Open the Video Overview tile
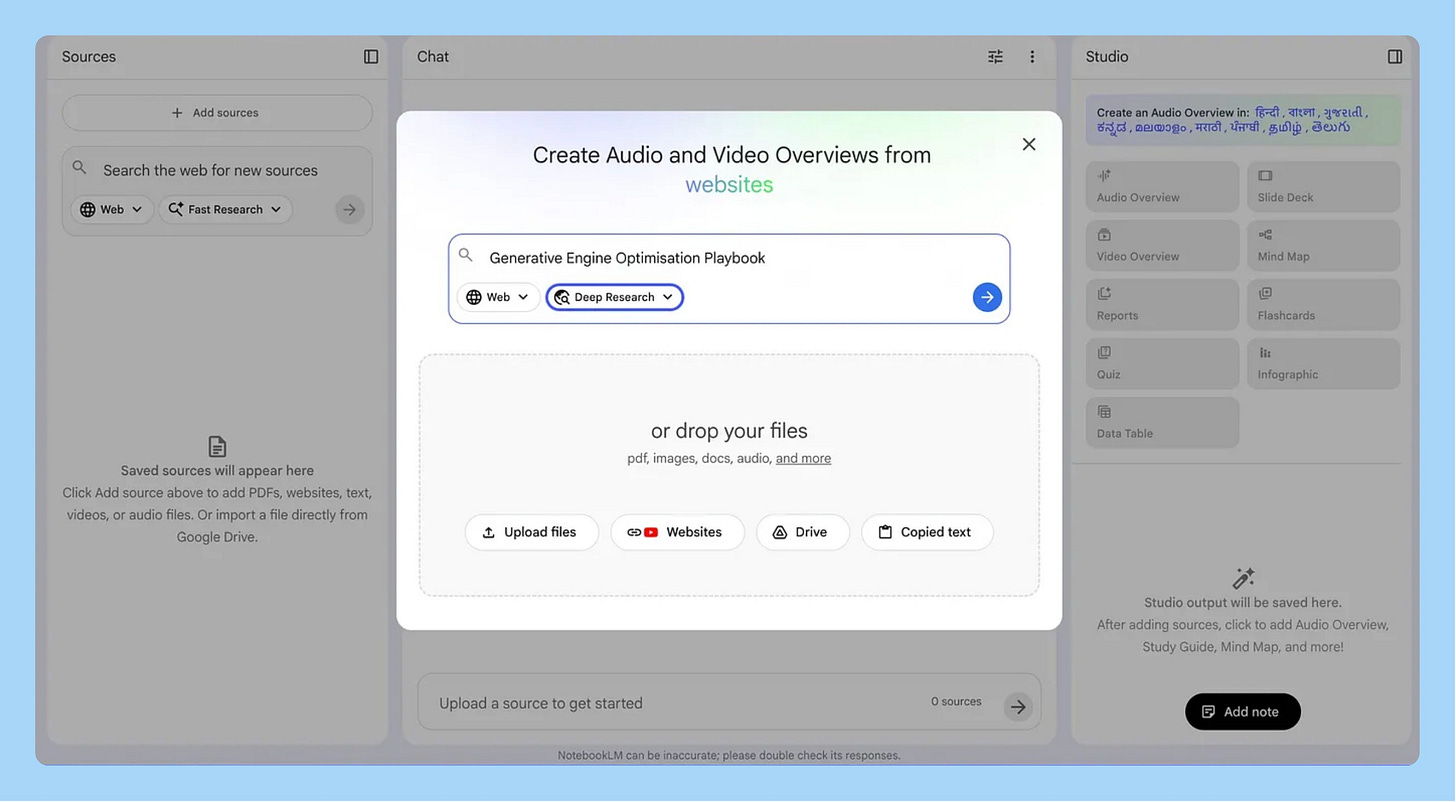The width and height of the screenshot is (1456, 802). [1162, 245]
